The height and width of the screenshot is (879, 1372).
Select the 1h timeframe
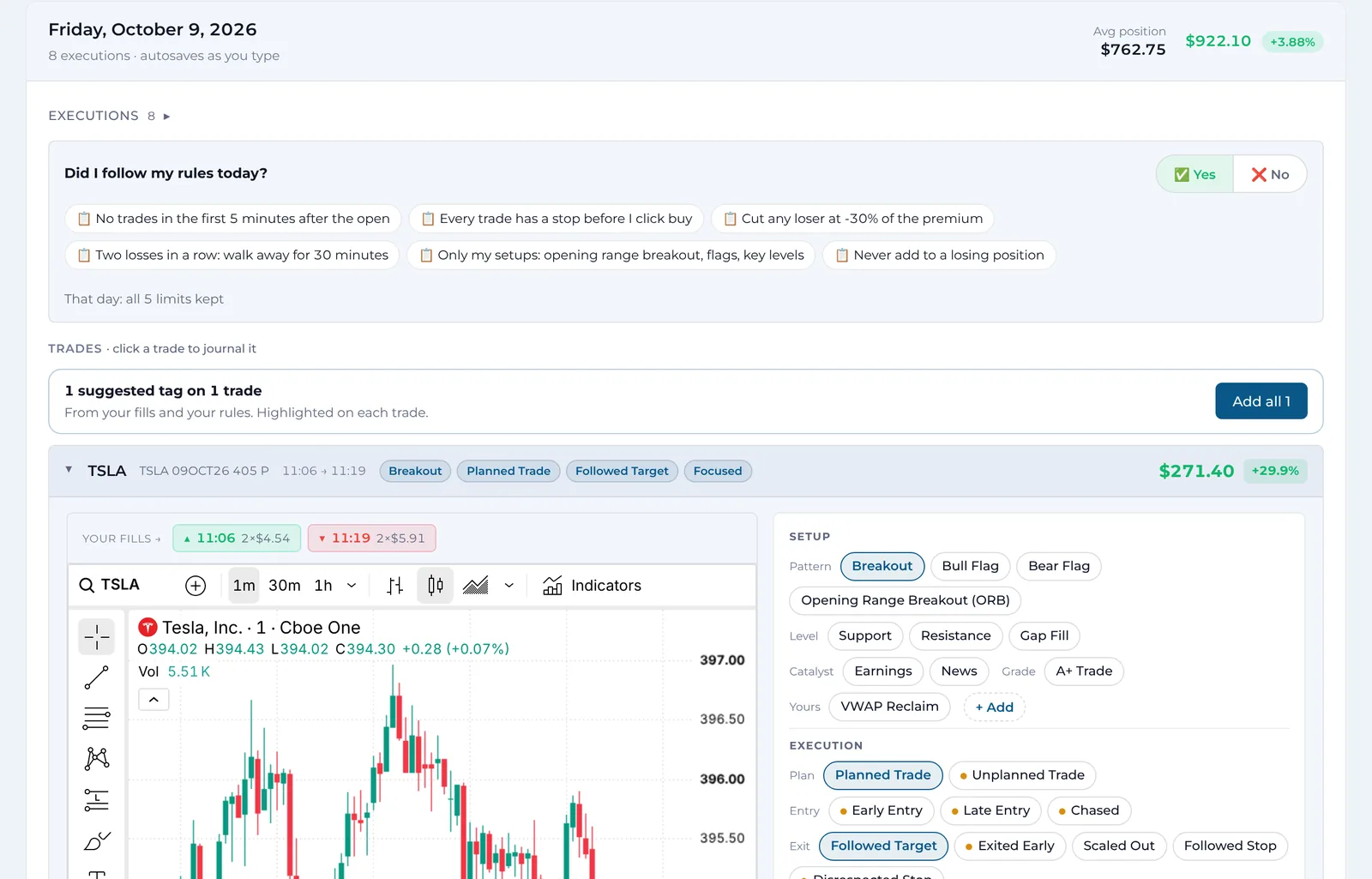[323, 586]
